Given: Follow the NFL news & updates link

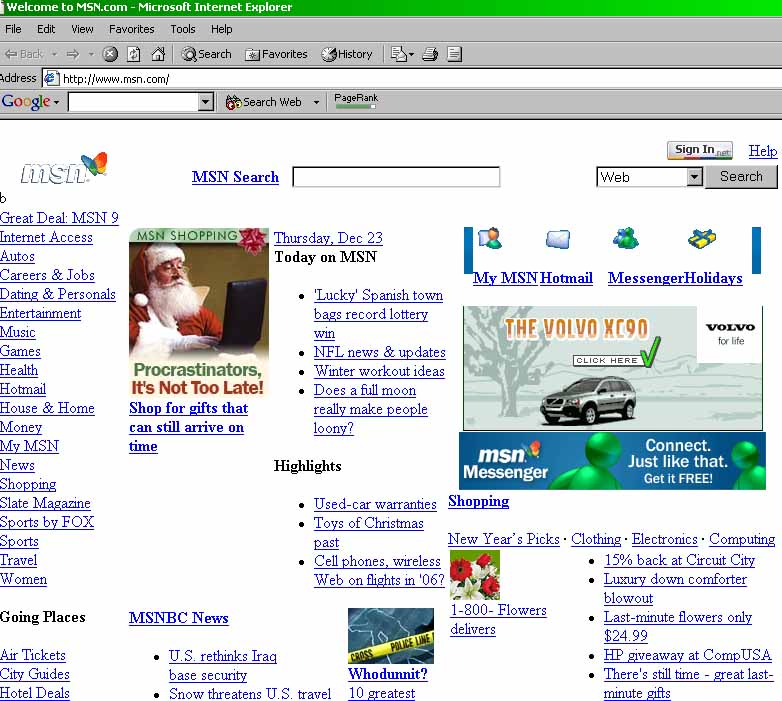Looking at the screenshot, I should 380,352.
